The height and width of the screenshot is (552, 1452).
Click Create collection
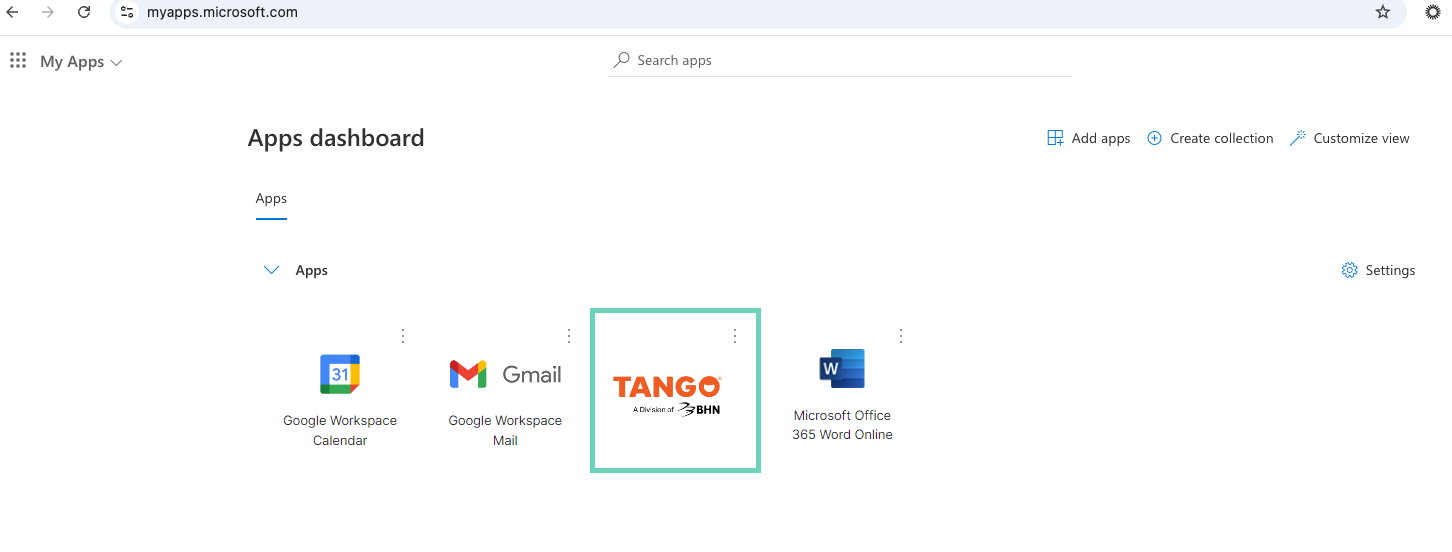1209,138
